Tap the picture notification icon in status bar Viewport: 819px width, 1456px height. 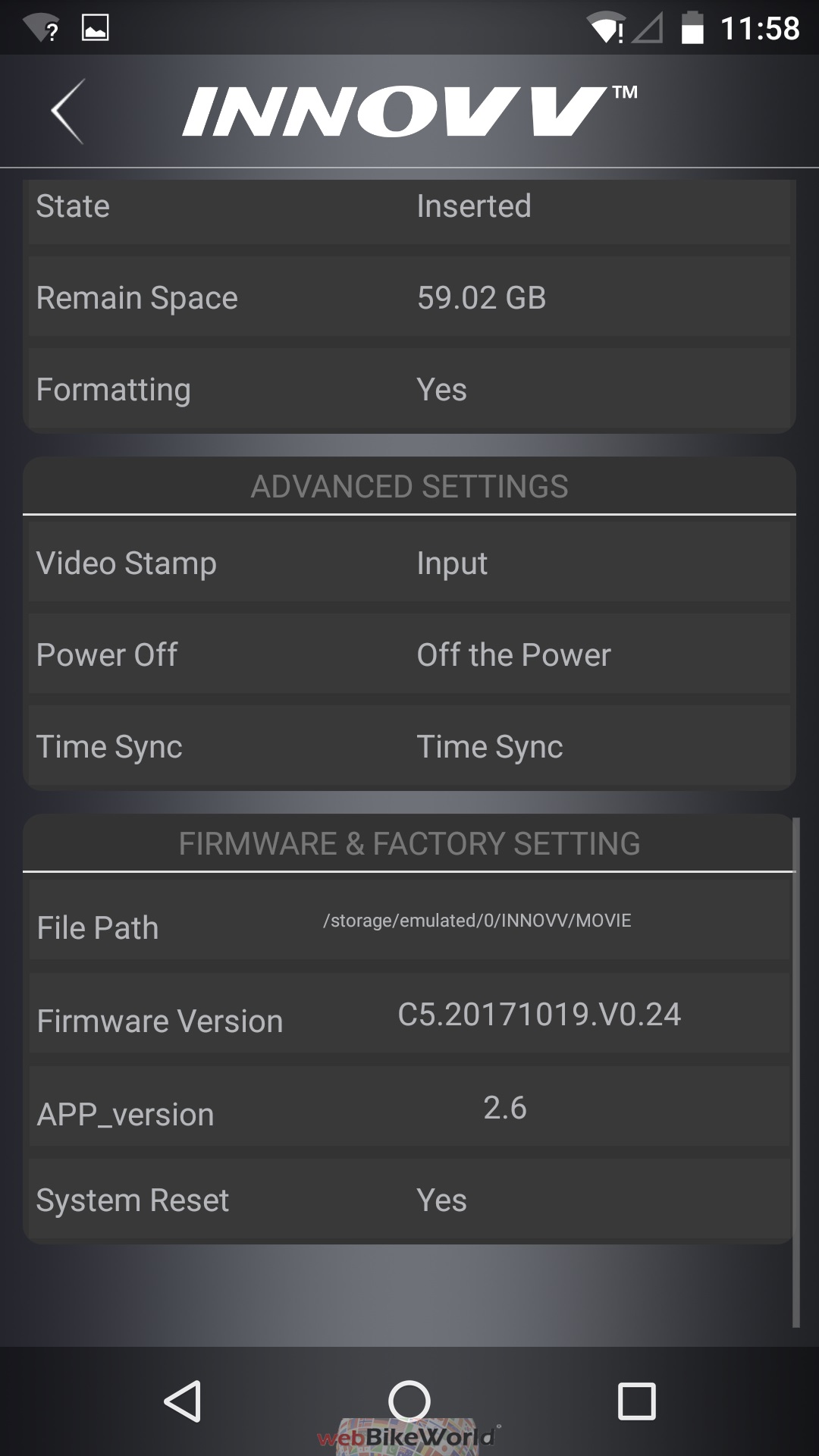point(95,28)
